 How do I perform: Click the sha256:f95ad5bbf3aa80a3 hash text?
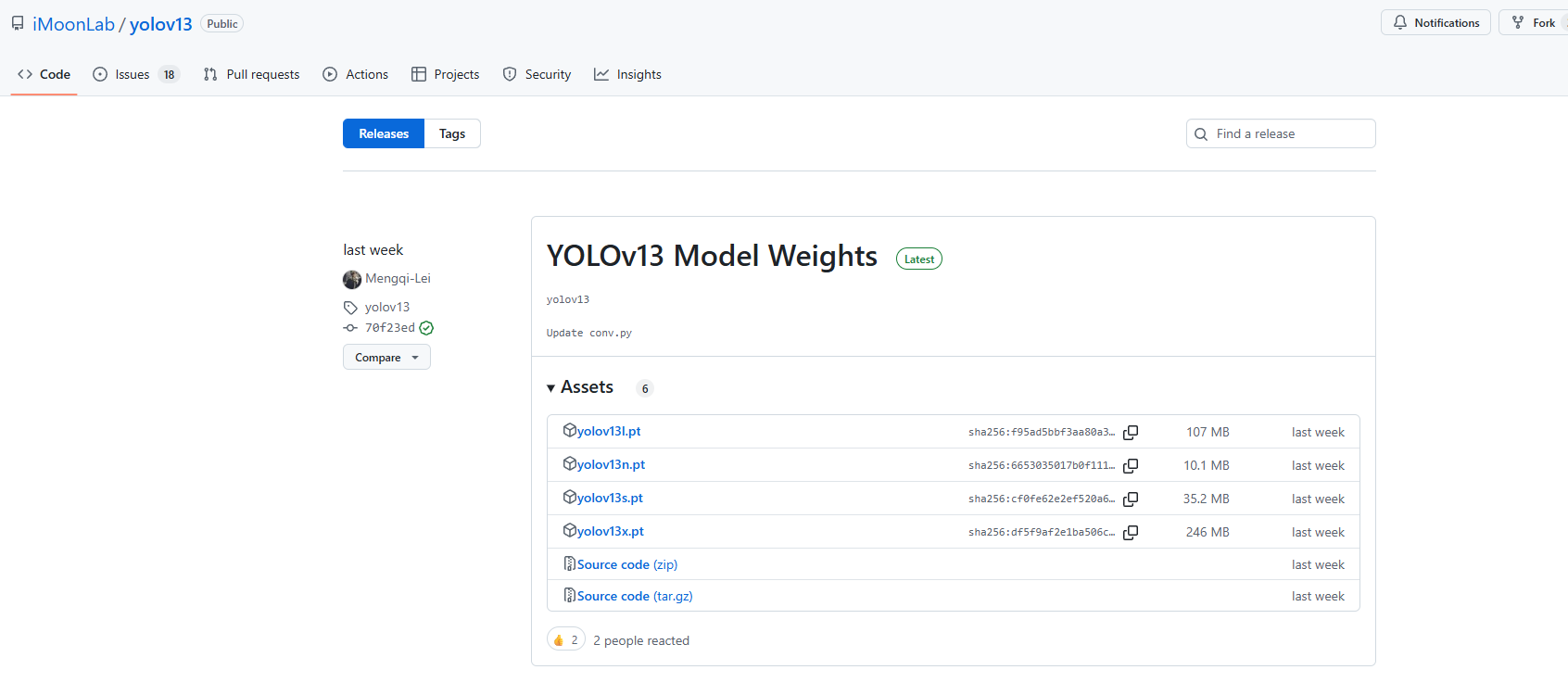pyautogui.click(x=1042, y=433)
